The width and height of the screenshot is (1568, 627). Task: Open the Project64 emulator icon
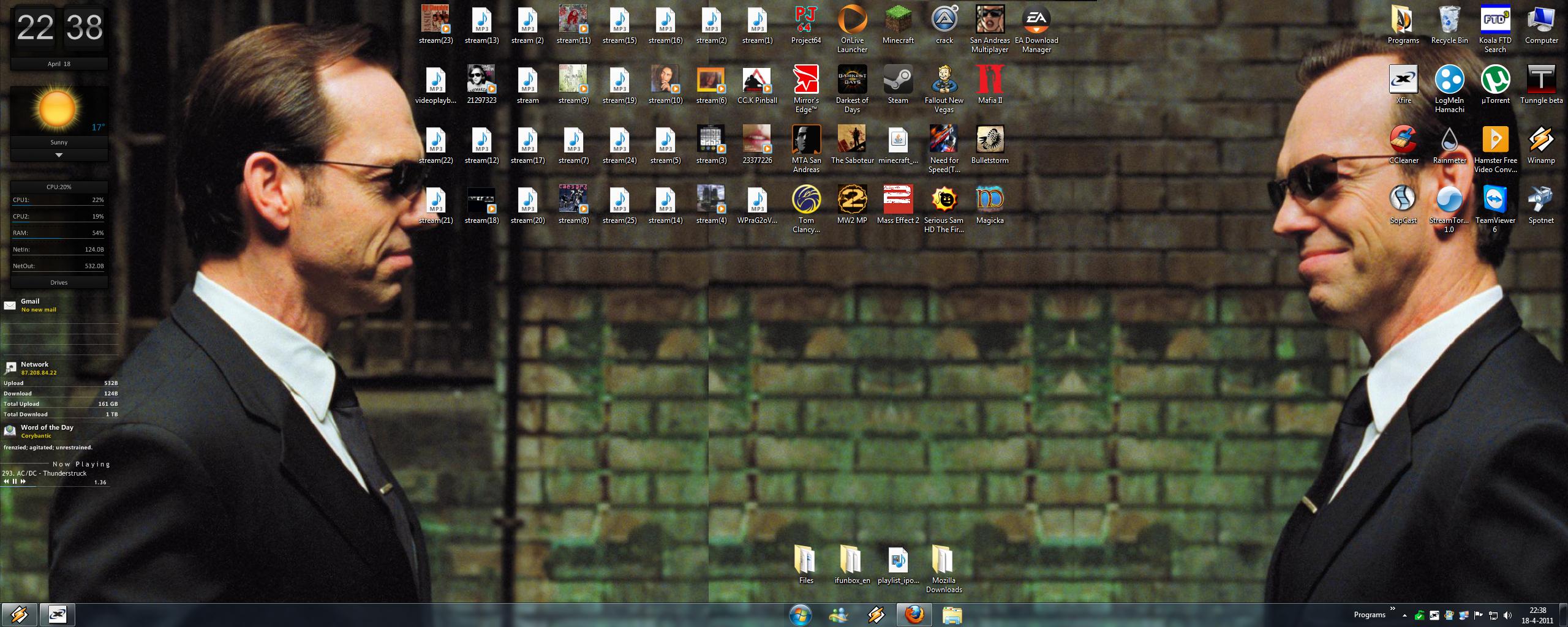click(x=806, y=25)
